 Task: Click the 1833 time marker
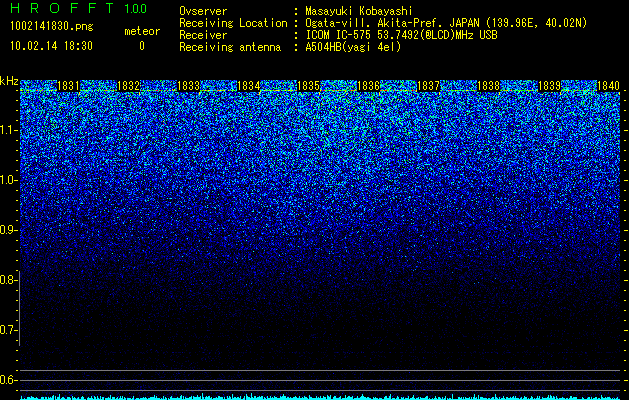pos(189,86)
